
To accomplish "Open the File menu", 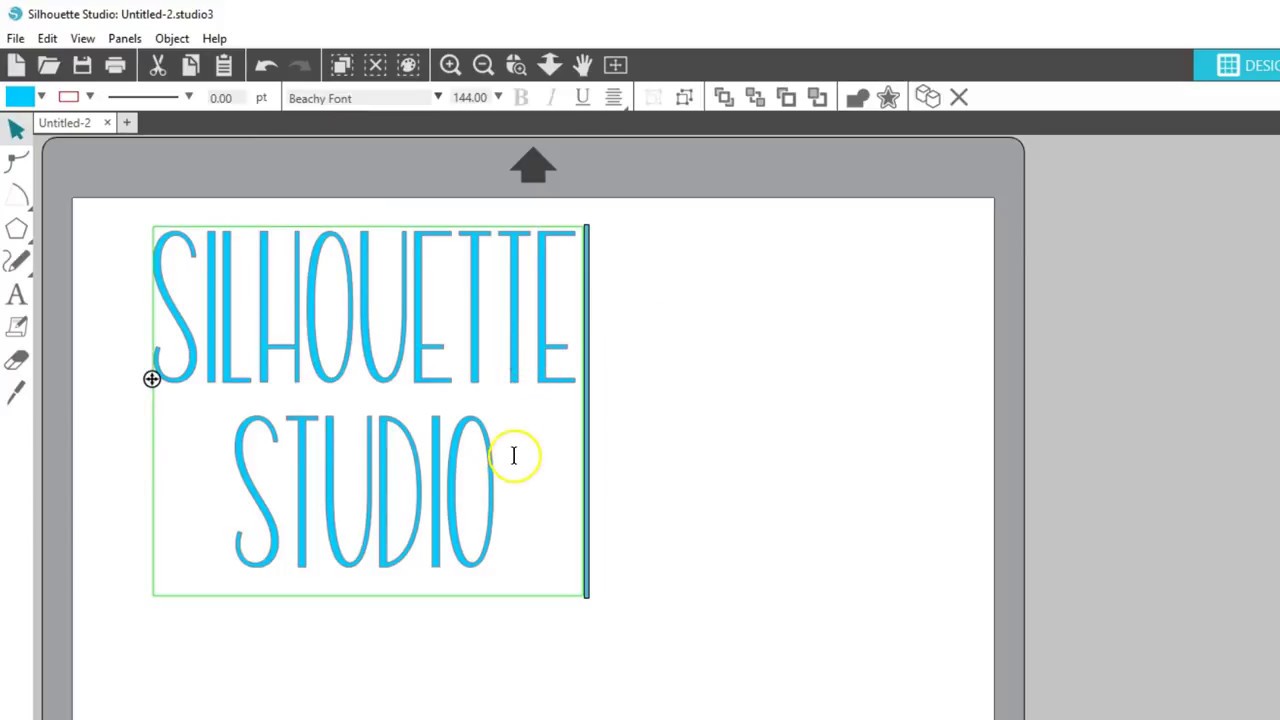I will 15,39.
